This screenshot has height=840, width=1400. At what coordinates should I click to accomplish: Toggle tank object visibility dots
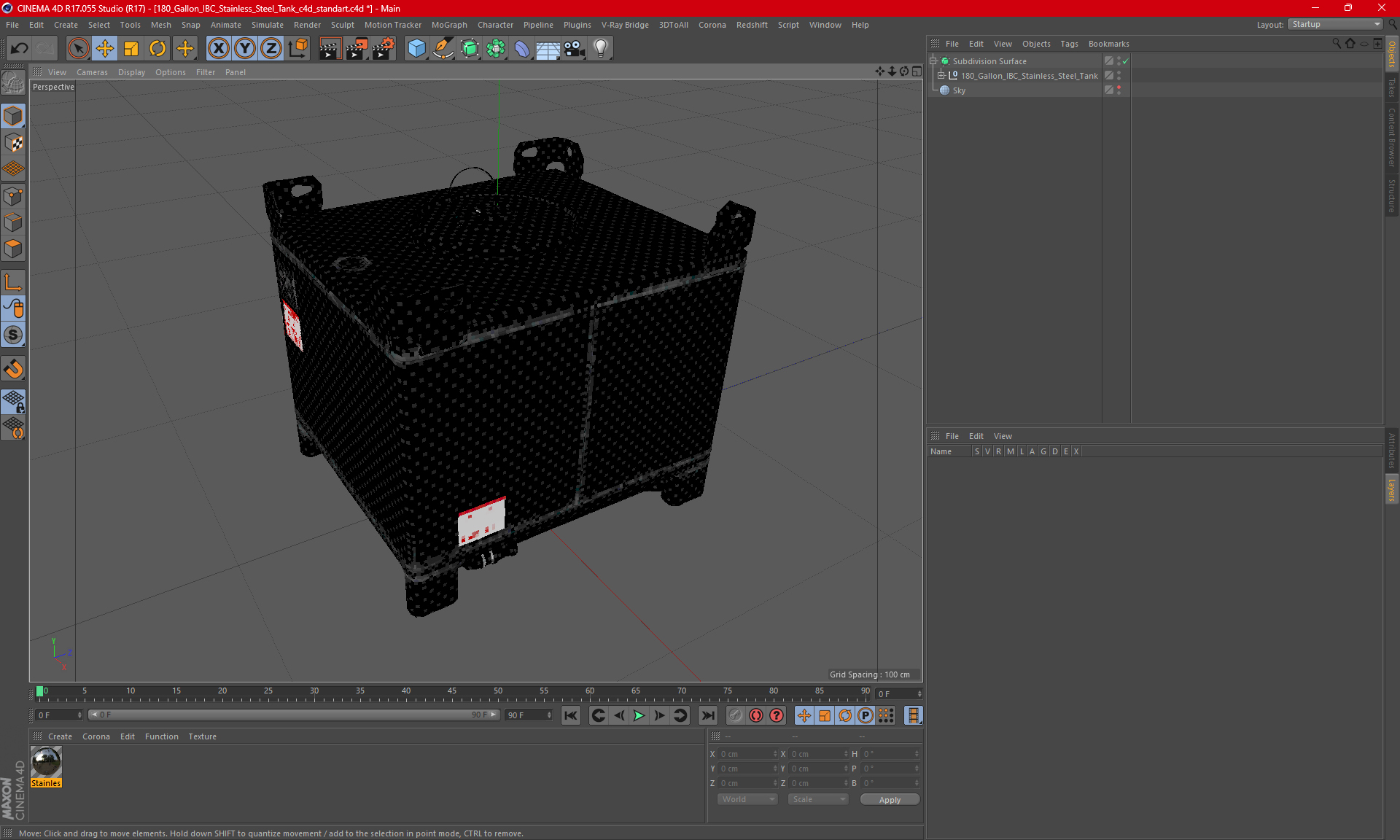pos(1119,76)
